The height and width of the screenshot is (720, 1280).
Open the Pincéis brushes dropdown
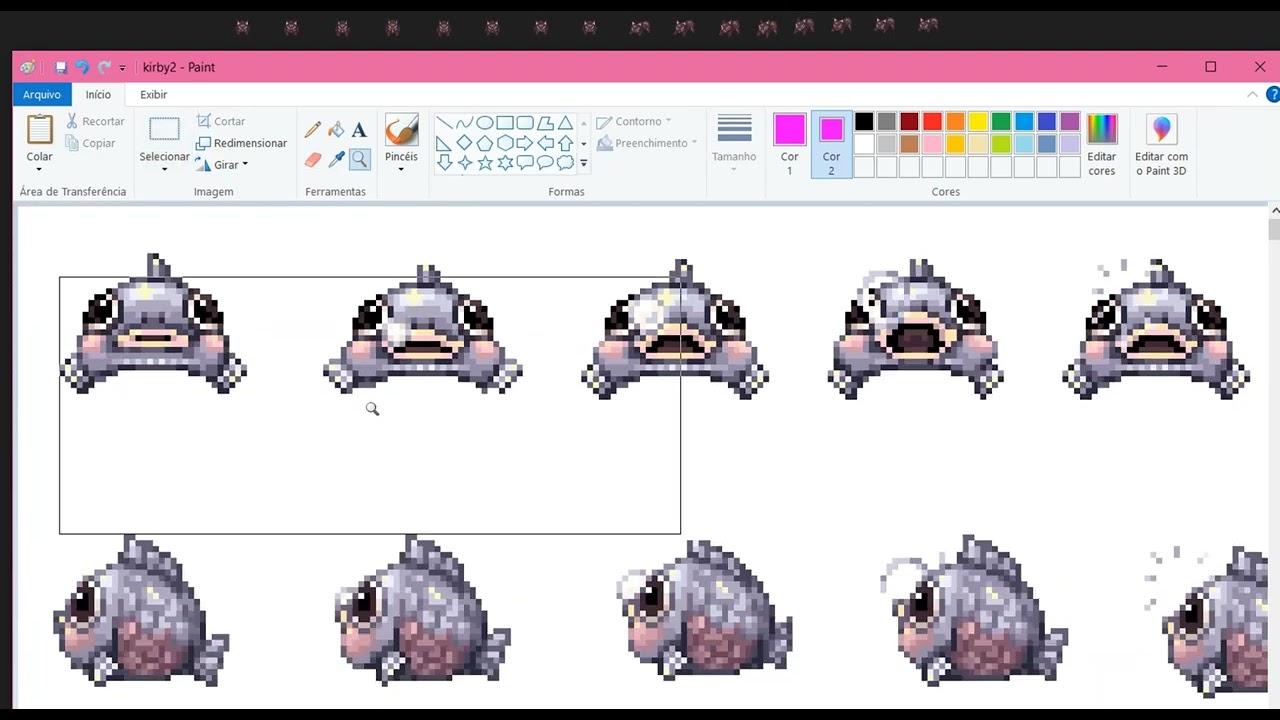tap(401, 168)
